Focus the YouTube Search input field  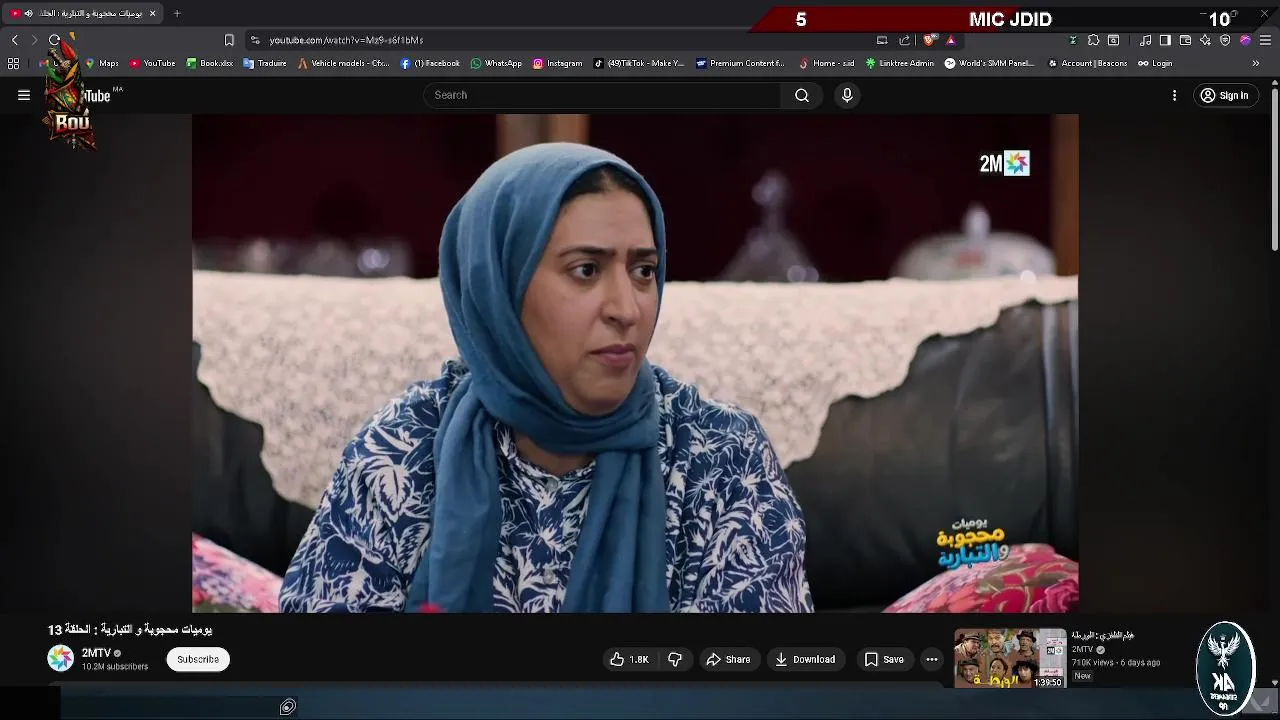point(603,95)
